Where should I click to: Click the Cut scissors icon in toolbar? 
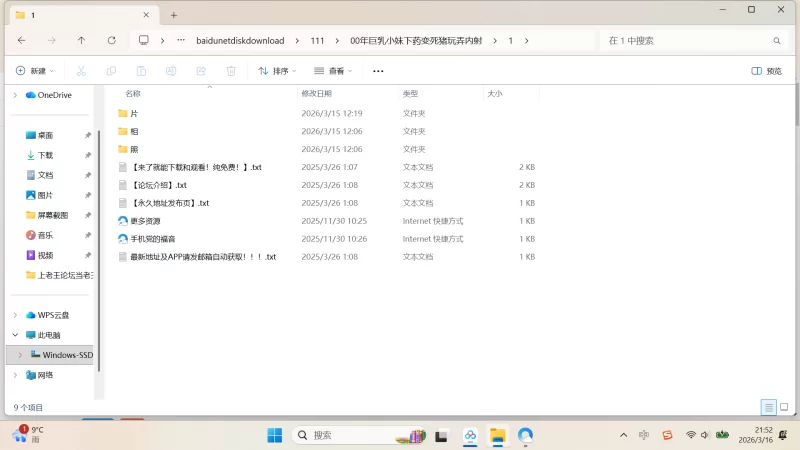[82, 71]
